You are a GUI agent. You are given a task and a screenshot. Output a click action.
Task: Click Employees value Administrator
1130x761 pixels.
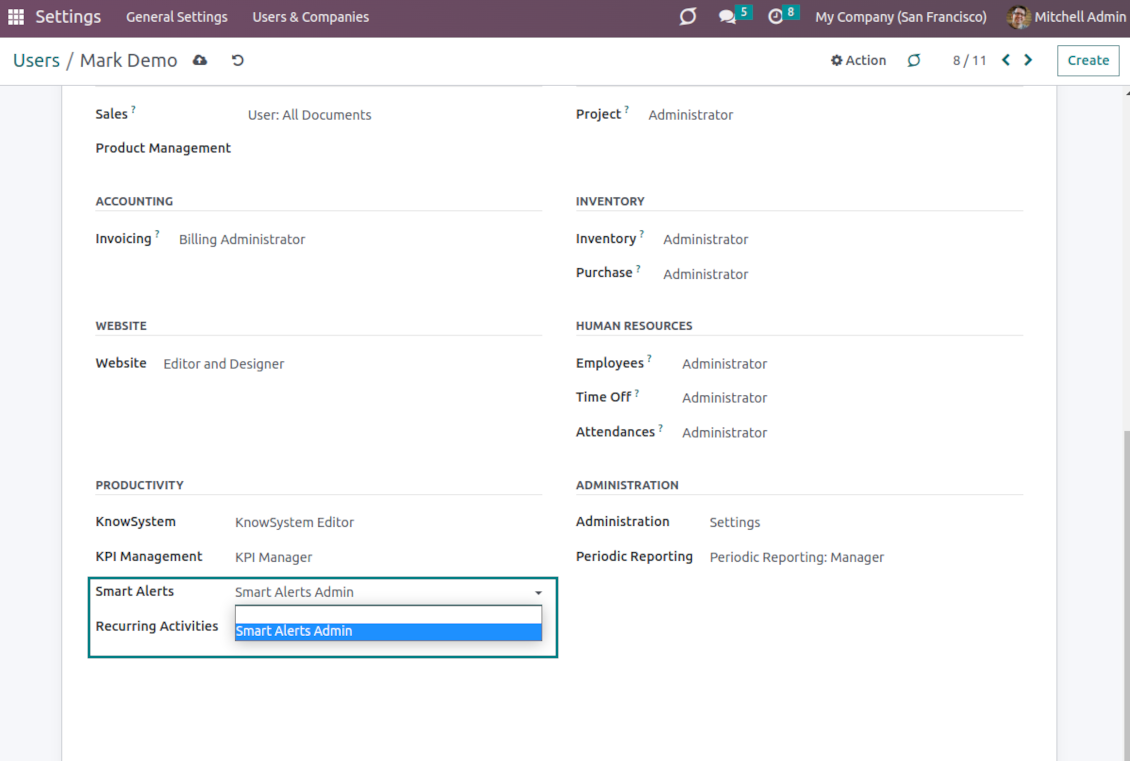725,364
